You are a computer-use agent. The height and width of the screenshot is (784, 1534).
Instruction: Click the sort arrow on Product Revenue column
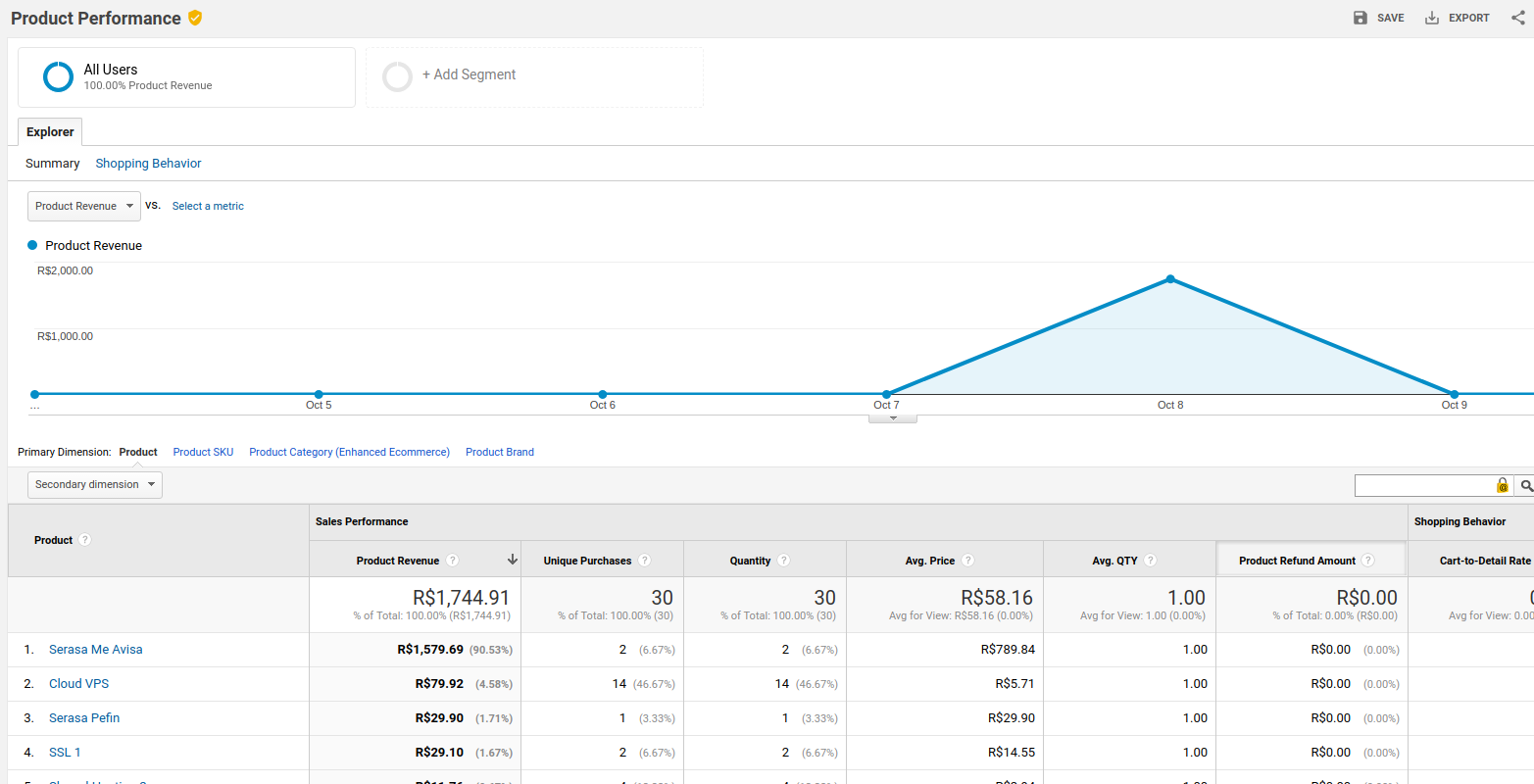click(512, 560)
